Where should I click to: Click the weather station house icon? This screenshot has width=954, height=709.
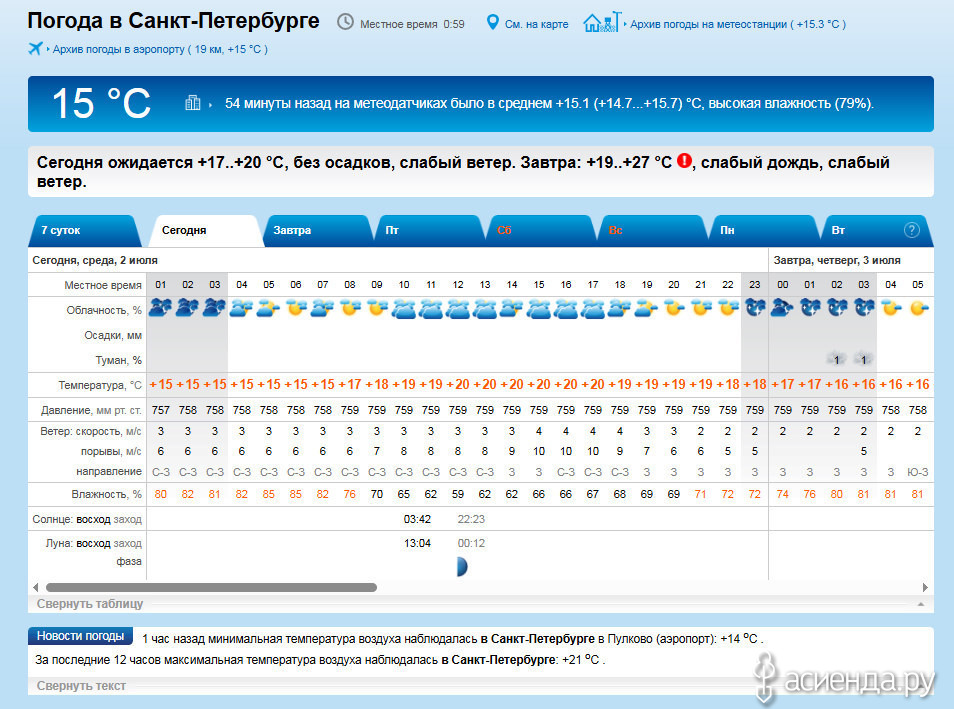click(602, 22)
